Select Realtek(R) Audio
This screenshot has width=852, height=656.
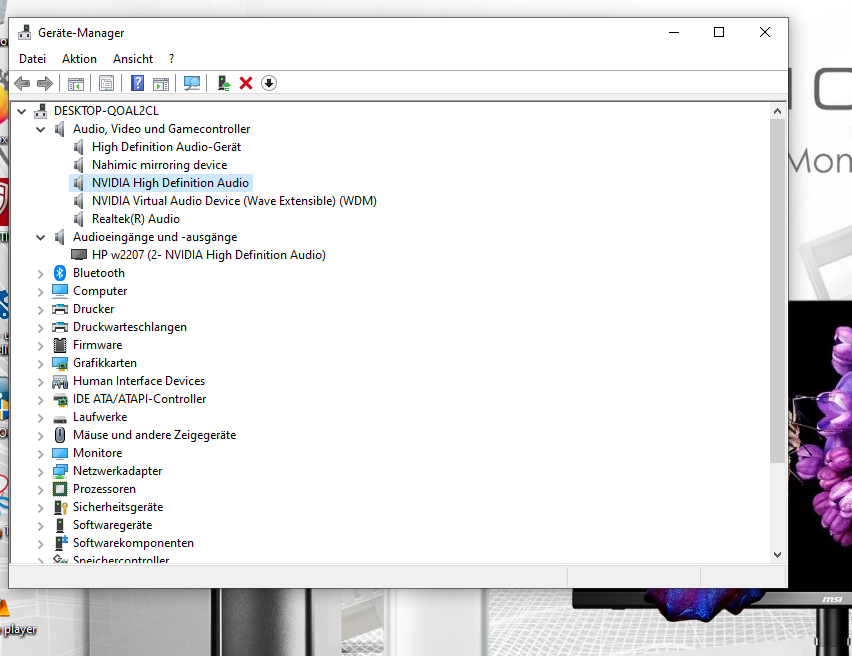(136, 218)
